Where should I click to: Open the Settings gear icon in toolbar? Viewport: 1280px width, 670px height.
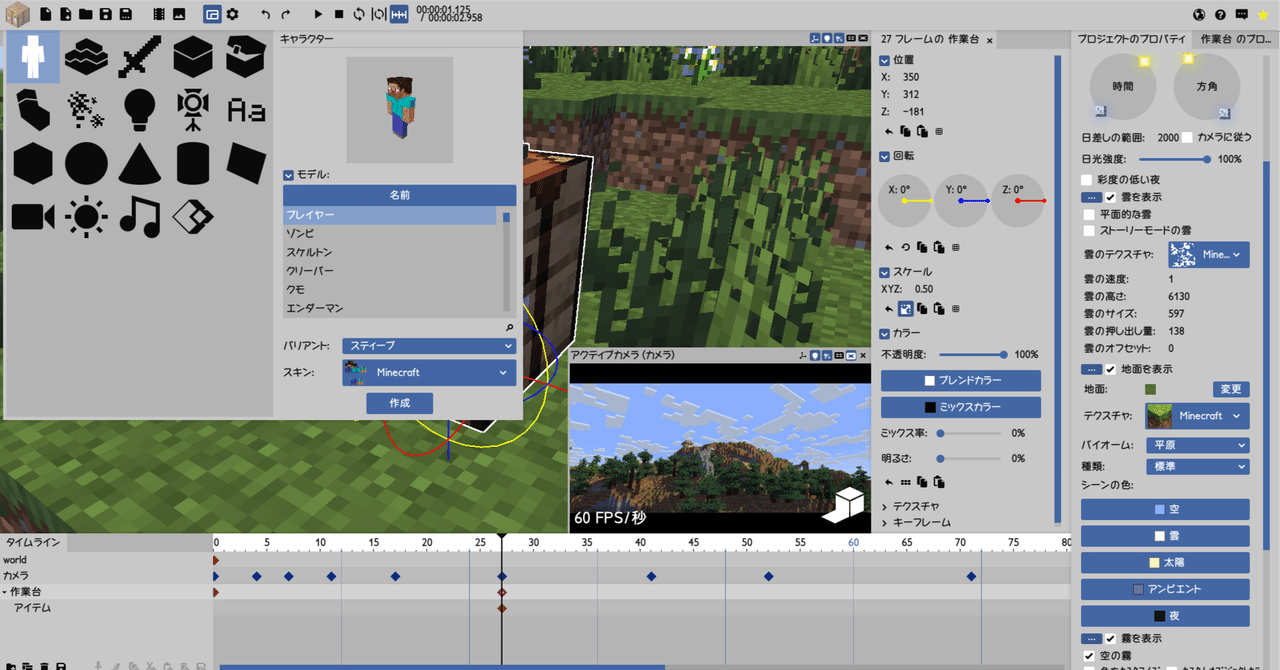tap(232, 14)
